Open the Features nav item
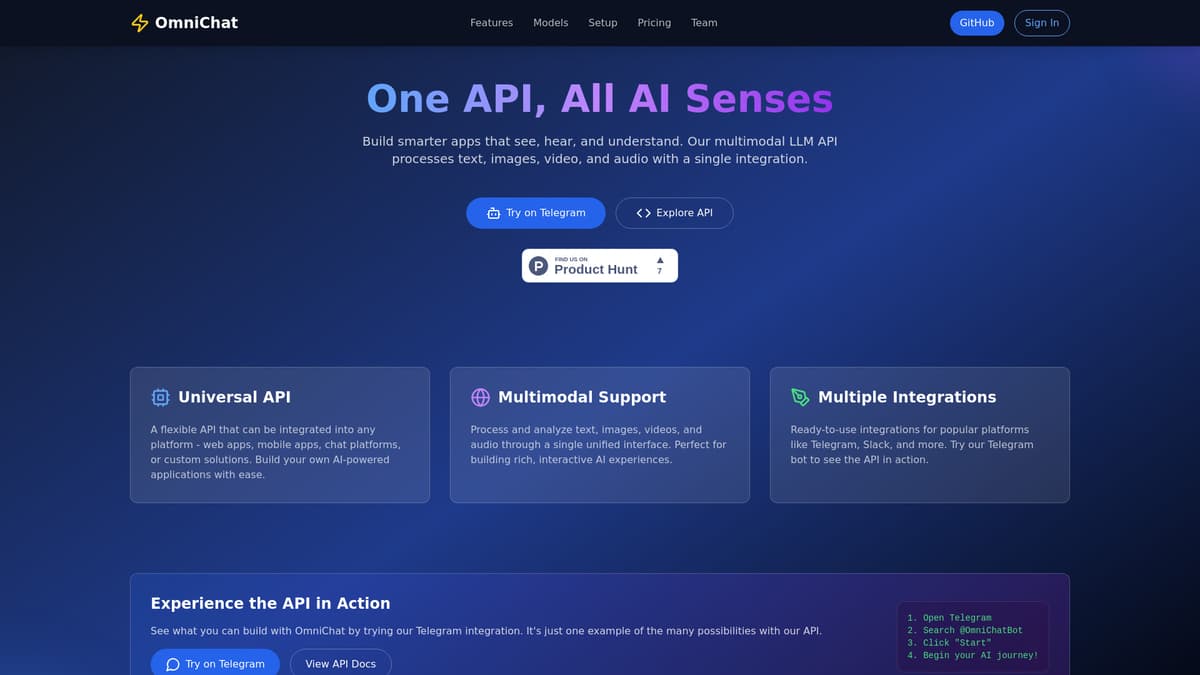Viewport: 1200px width, 675px height. pyautogui.click(x=491, y=23)
